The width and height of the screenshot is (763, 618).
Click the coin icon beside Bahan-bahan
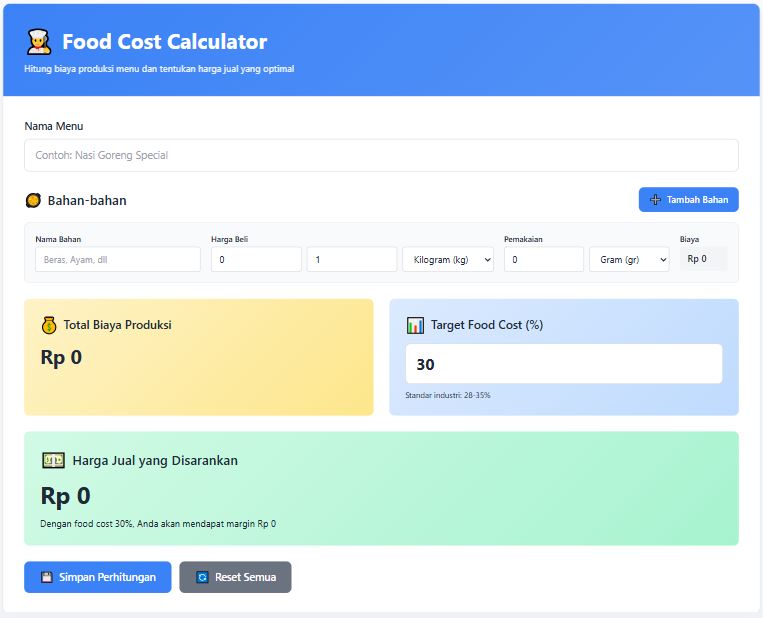(33, 200)
